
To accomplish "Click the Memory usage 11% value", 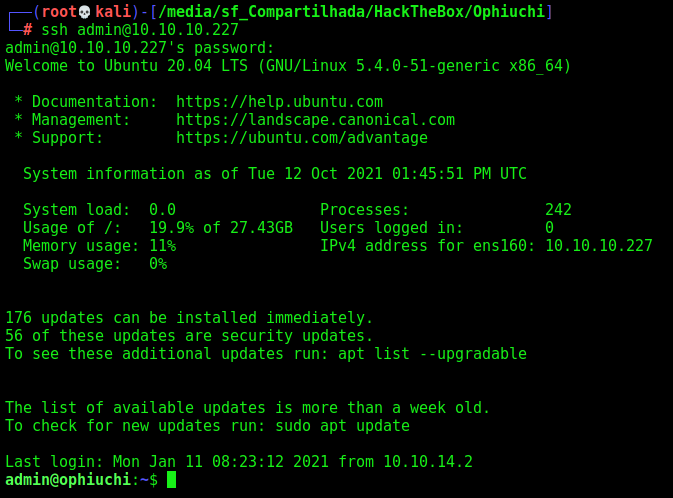I will click(x=163, y=246).
